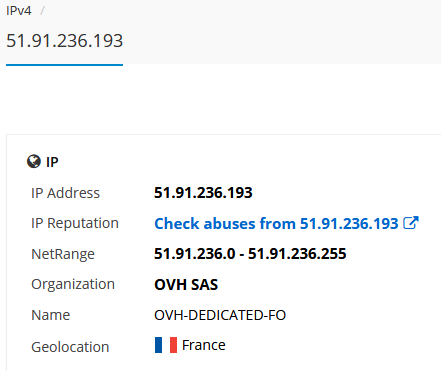Click the France flag icon
The height and width of the screenshot is (371, 441).
(166, 345)
